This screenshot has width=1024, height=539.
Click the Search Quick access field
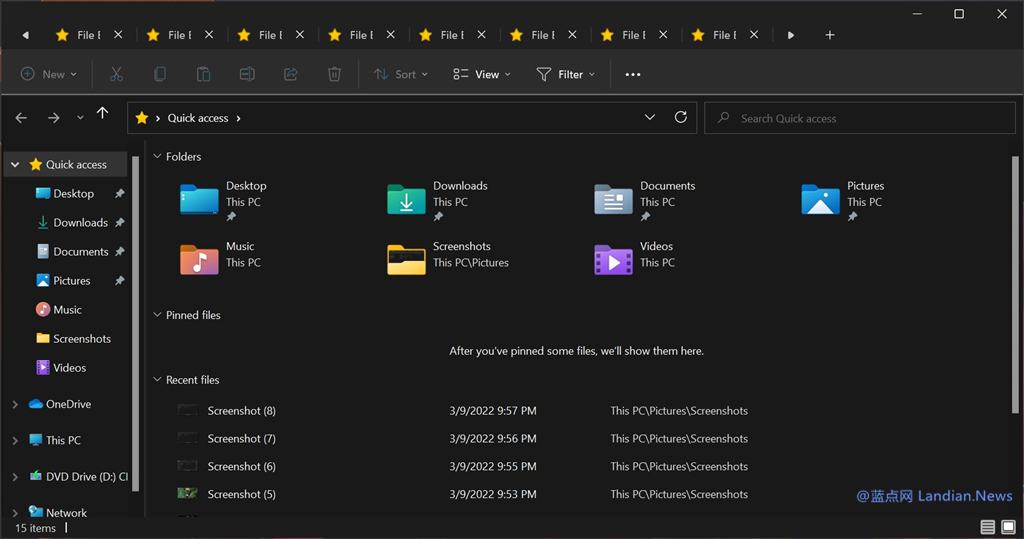coord(860,118)
